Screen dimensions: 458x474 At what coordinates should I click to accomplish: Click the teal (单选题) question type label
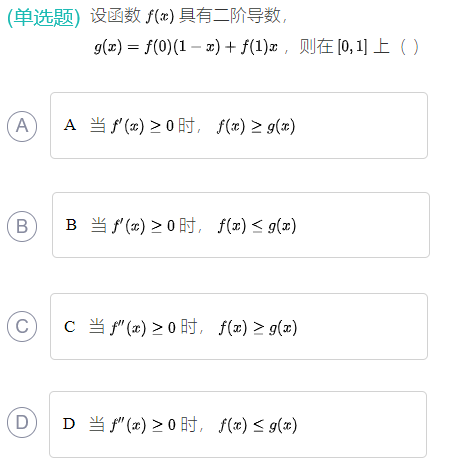[x=44, y=17]
